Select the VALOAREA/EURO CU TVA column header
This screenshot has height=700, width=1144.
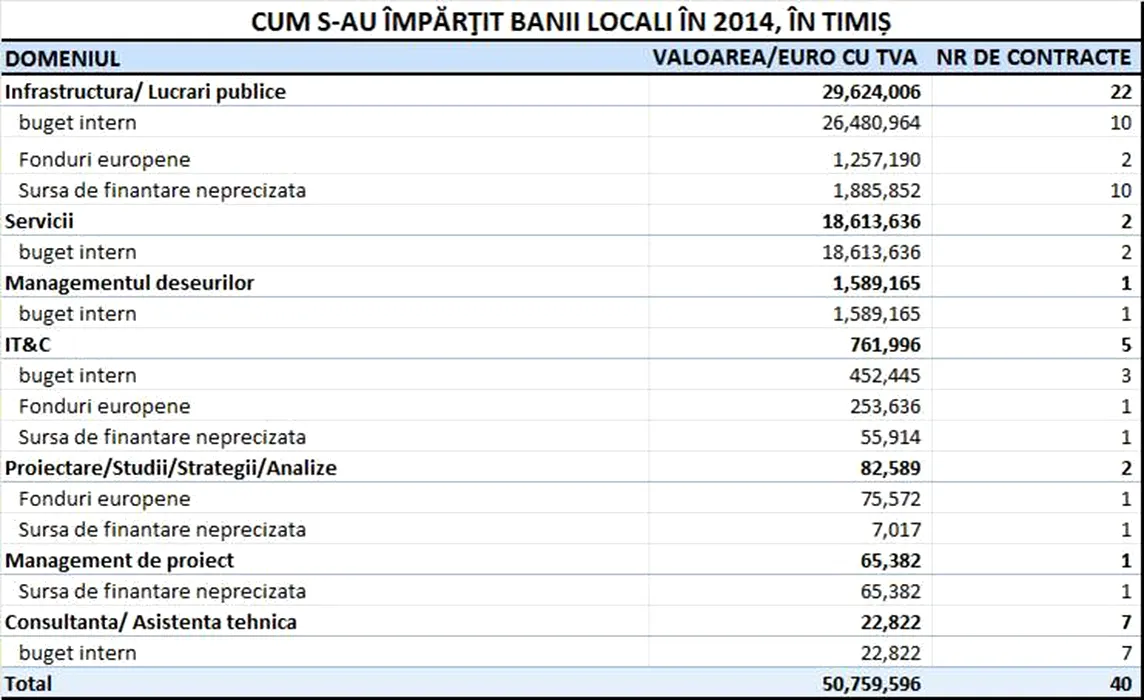786,57
